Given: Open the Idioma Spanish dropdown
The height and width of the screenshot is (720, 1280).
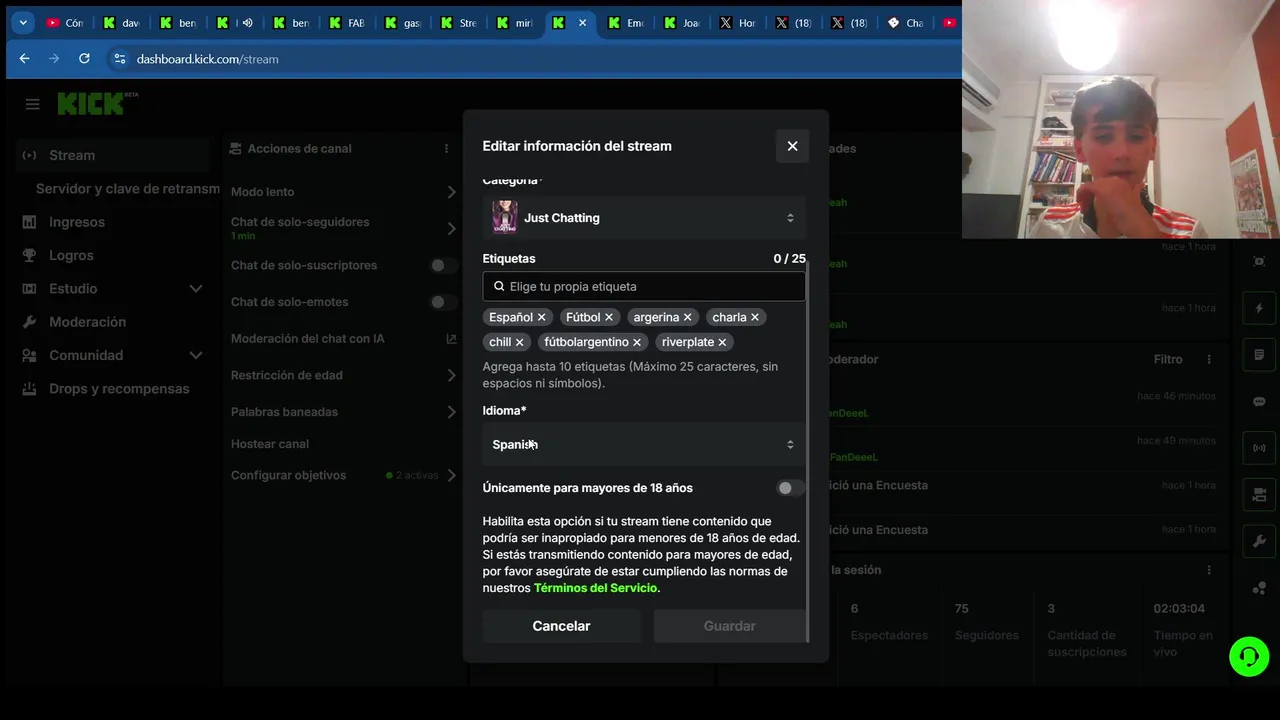Looking at the screenshot, I should [644, 445].
